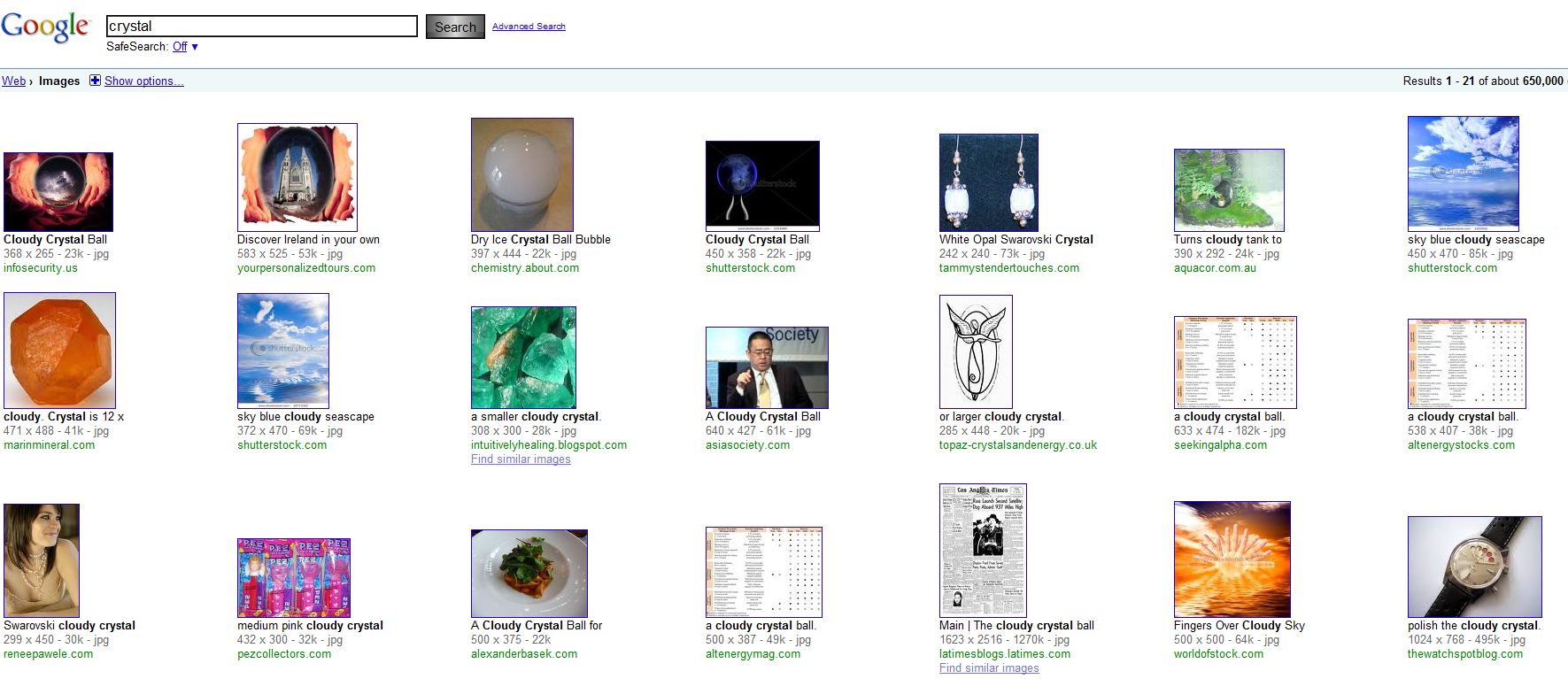The height and width of the screenshot is (679, 1568).
Task: Go to the Web results link
Action: pyautogui.click(x=13, y=81)
